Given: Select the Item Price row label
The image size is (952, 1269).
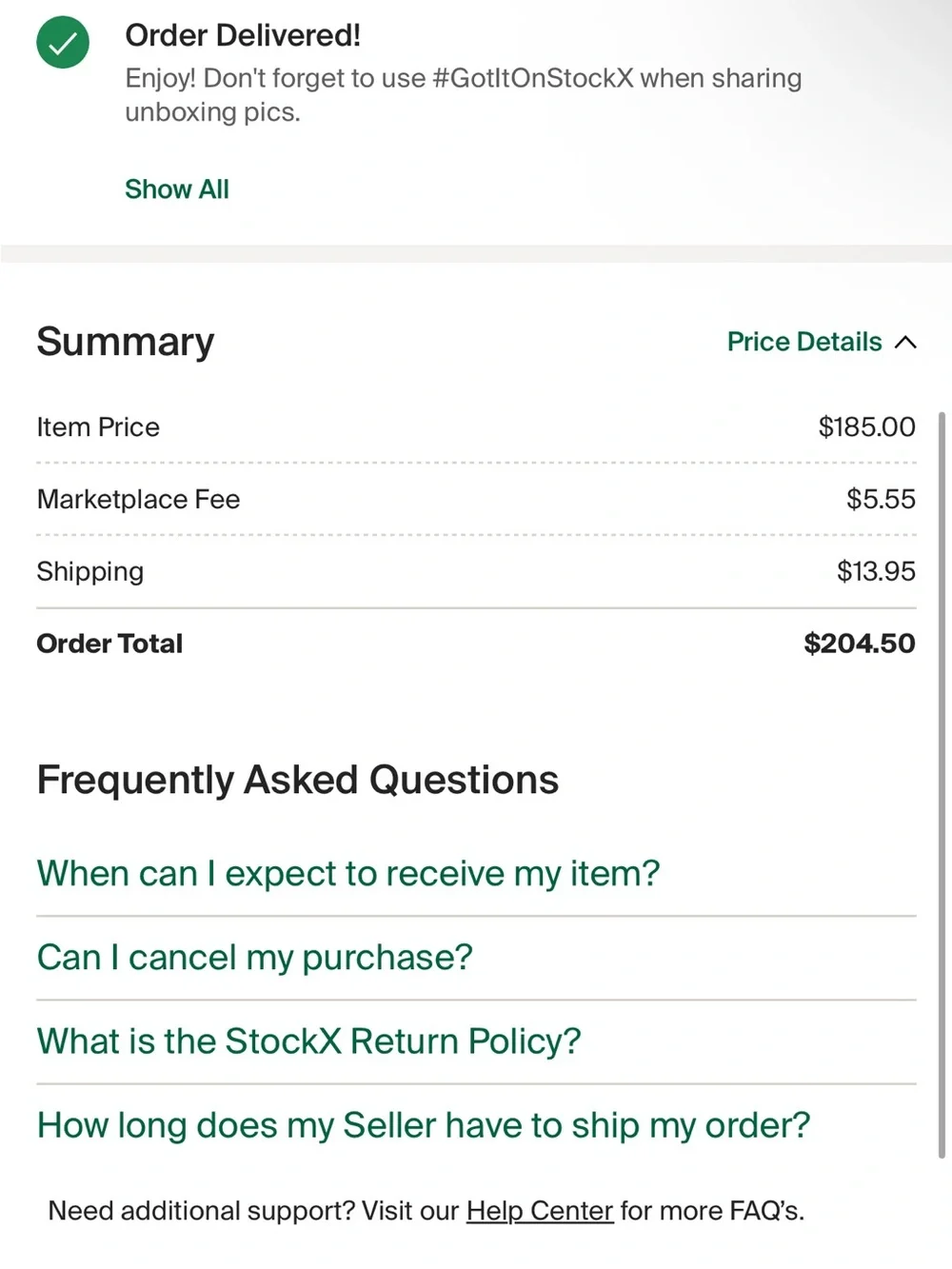Looking at the screenshot, I should (x=98, y=426).
